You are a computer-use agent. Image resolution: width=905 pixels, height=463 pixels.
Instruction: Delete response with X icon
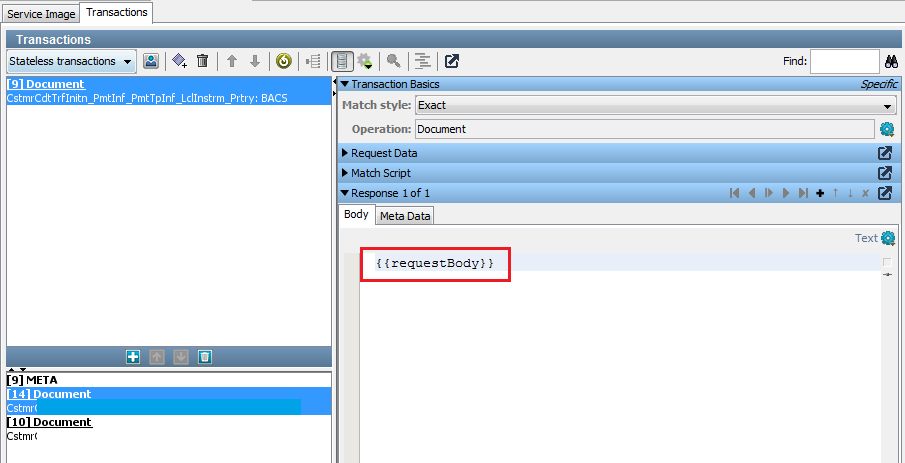point(865,193)
